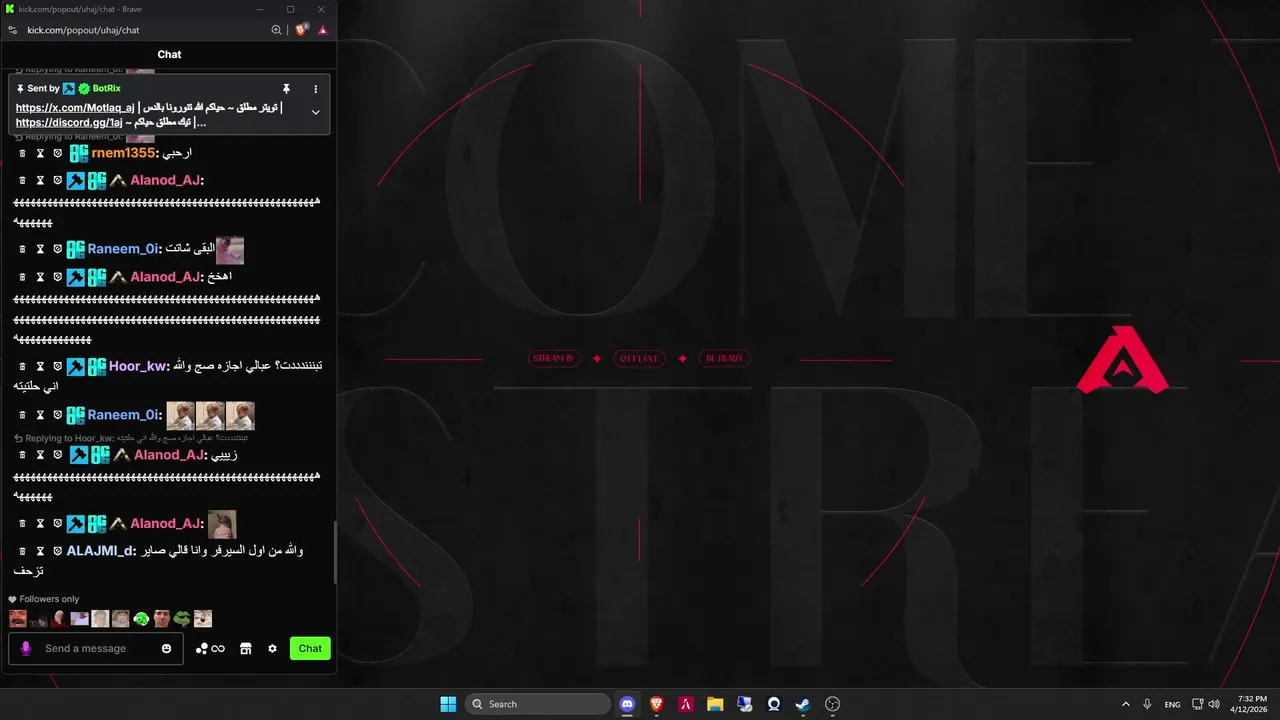
Task: Timeout Hoor_kw with the hourglass icon
Action: (40, 367)
